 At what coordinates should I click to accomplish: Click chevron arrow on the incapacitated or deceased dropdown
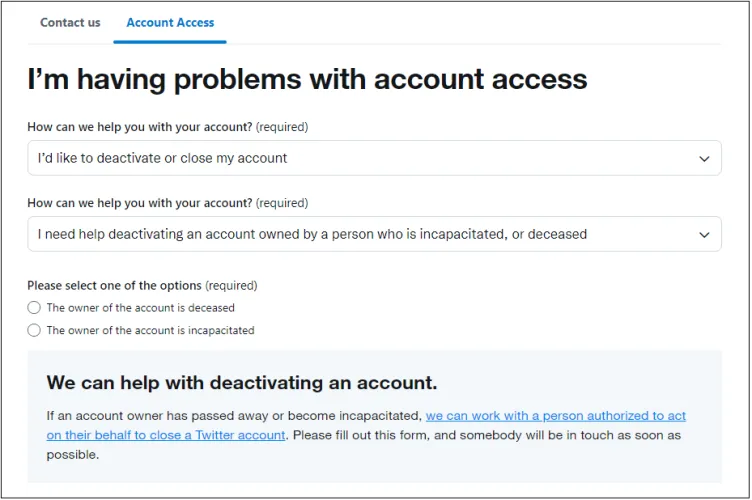pos(704,235)
